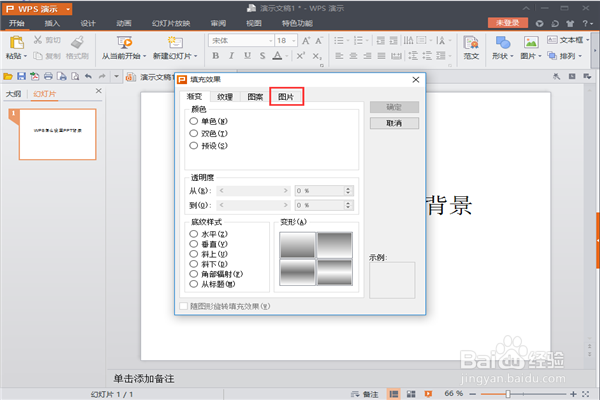
Task: Expand the Paste dropdown arrow
Action: point(26,56)
